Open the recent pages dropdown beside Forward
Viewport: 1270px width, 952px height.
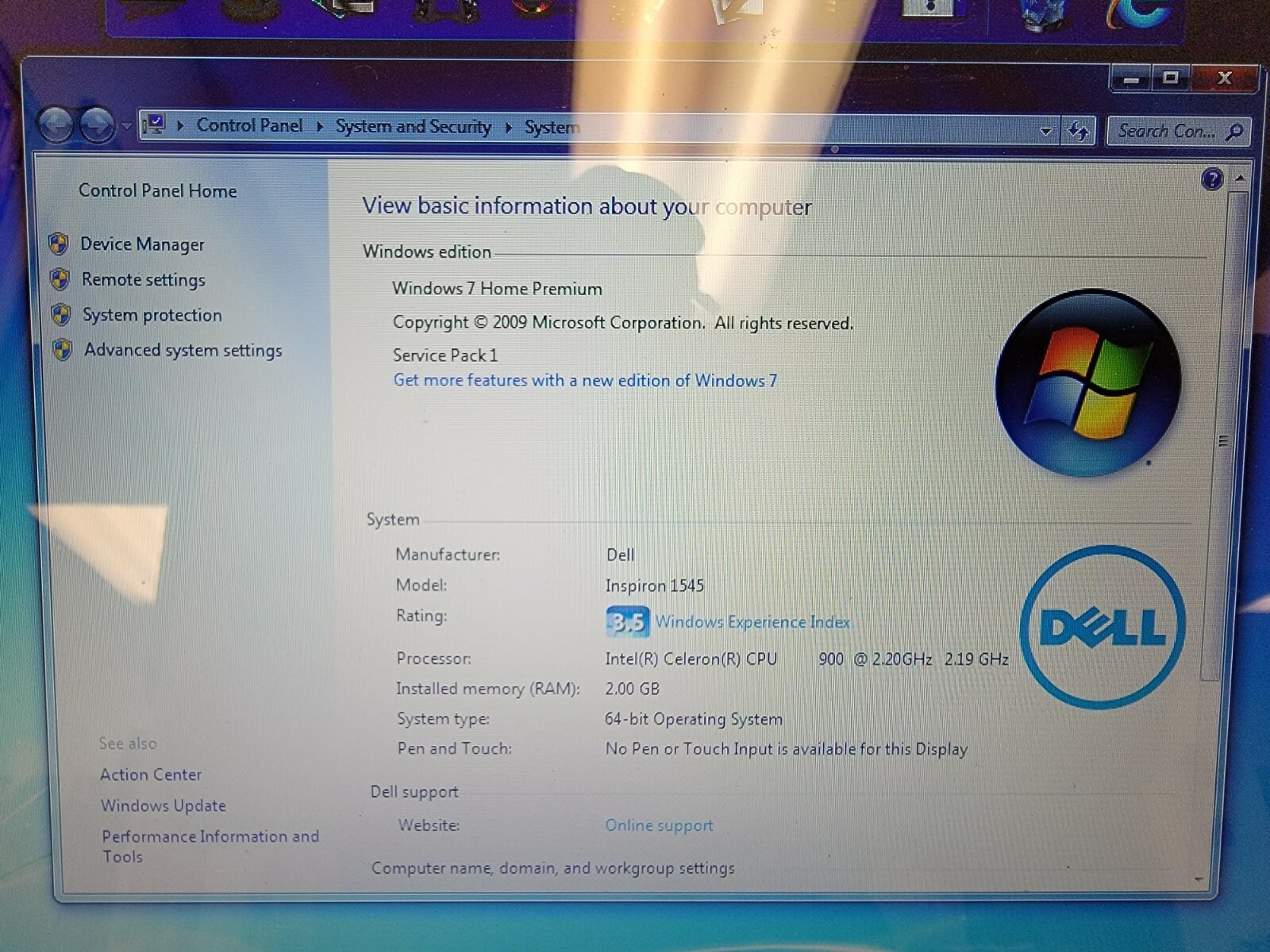point(126,126)
